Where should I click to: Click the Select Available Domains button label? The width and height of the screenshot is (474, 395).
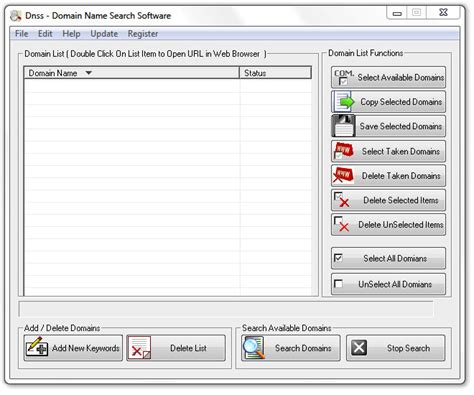click(x=401, y=77)
